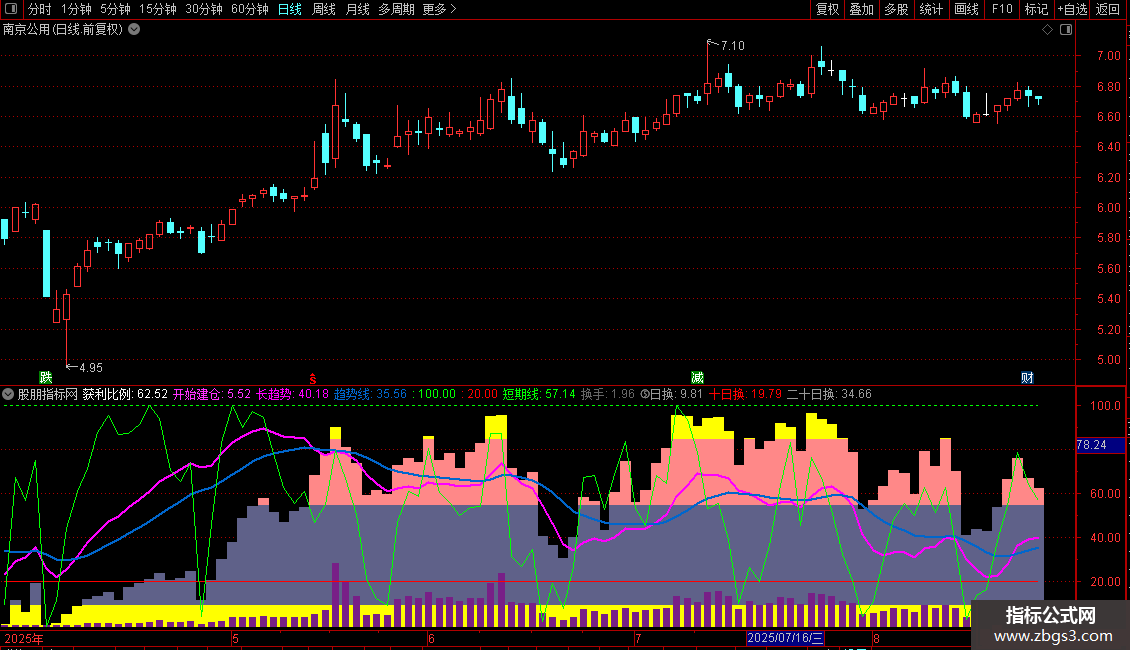Click the 获利比例 value label

tap(125, 394)
